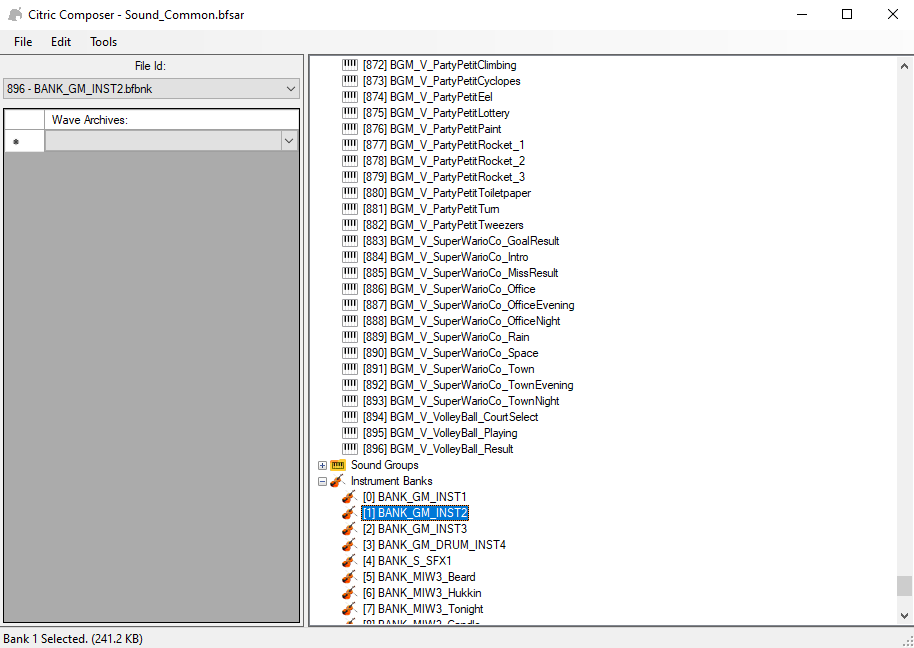Open the Tools menu

[x=104, y=42]
